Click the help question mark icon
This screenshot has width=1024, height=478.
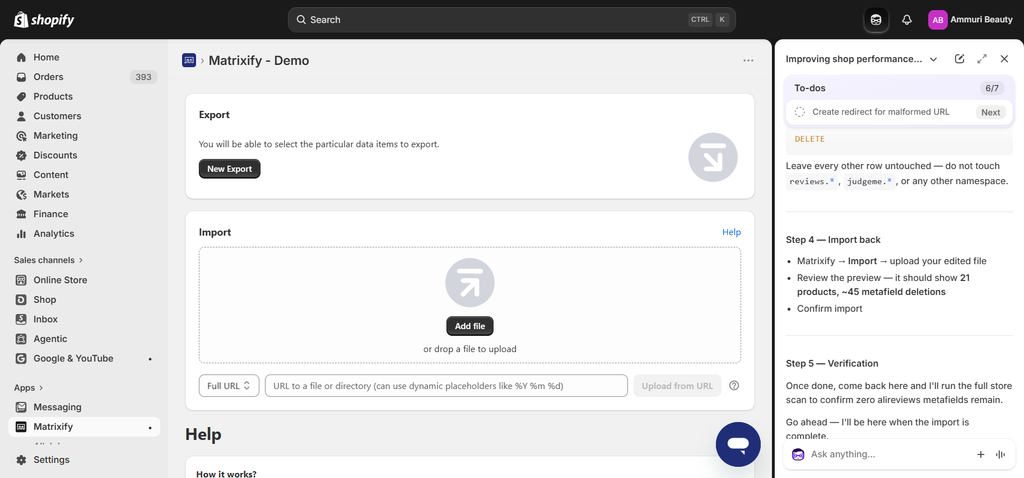(x=734, y=386)
